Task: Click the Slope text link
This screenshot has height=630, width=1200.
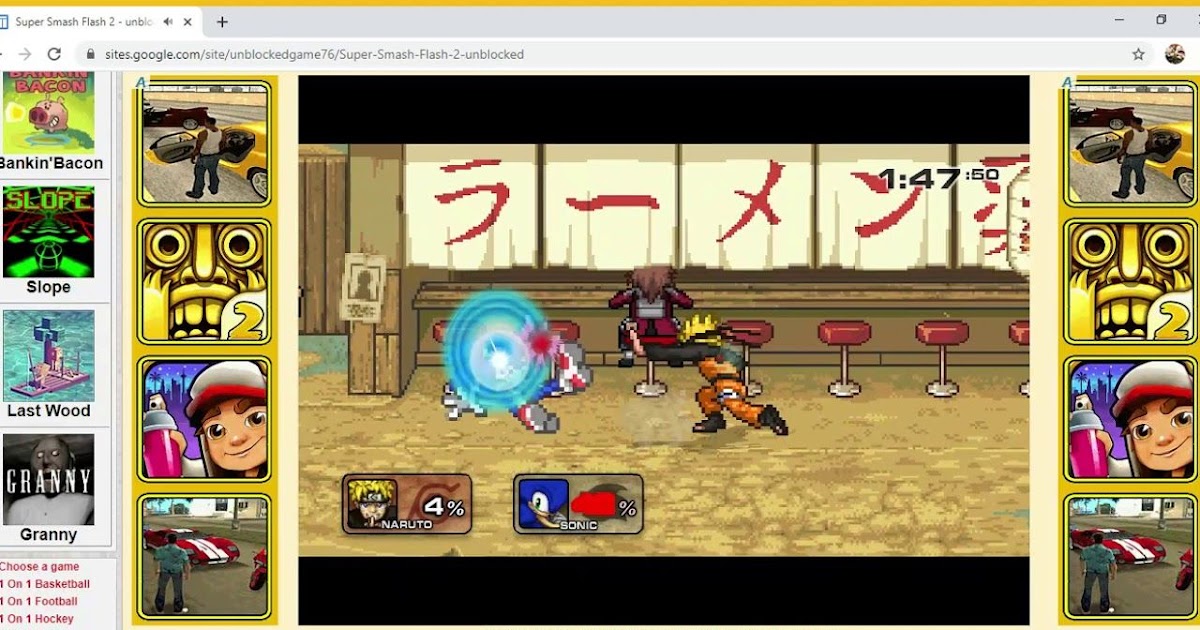Action: 48,287
